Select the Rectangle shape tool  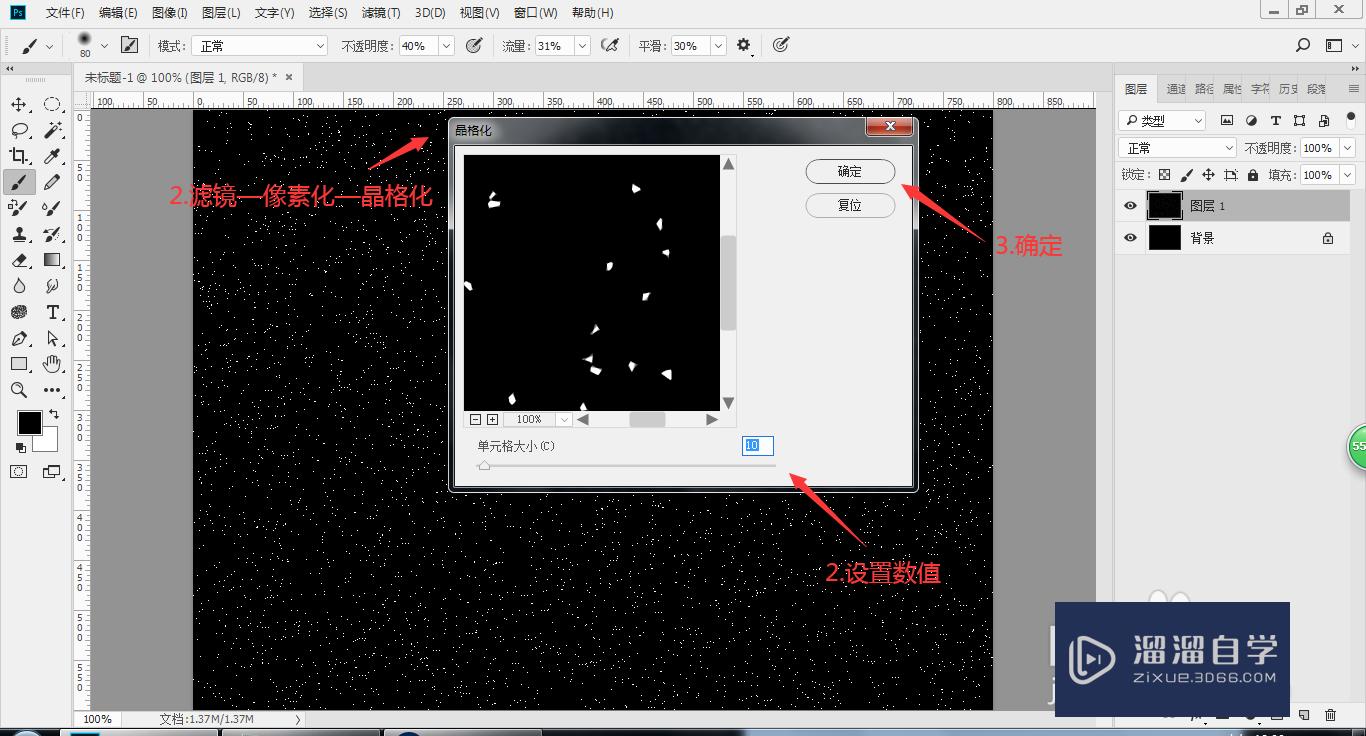[x=19, y=364]
